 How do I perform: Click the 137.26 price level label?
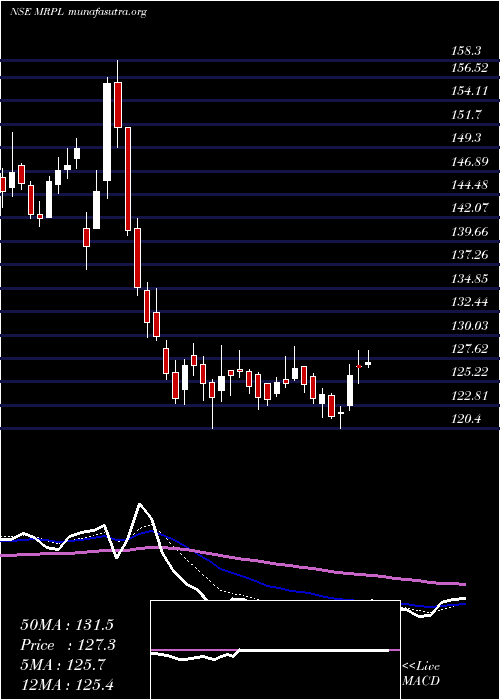point(470,255)
